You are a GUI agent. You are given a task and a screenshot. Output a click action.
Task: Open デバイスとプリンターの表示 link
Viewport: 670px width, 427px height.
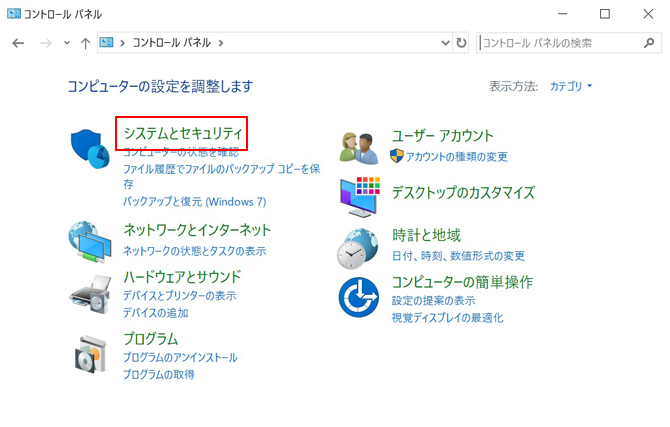click(x=179, y=295)
